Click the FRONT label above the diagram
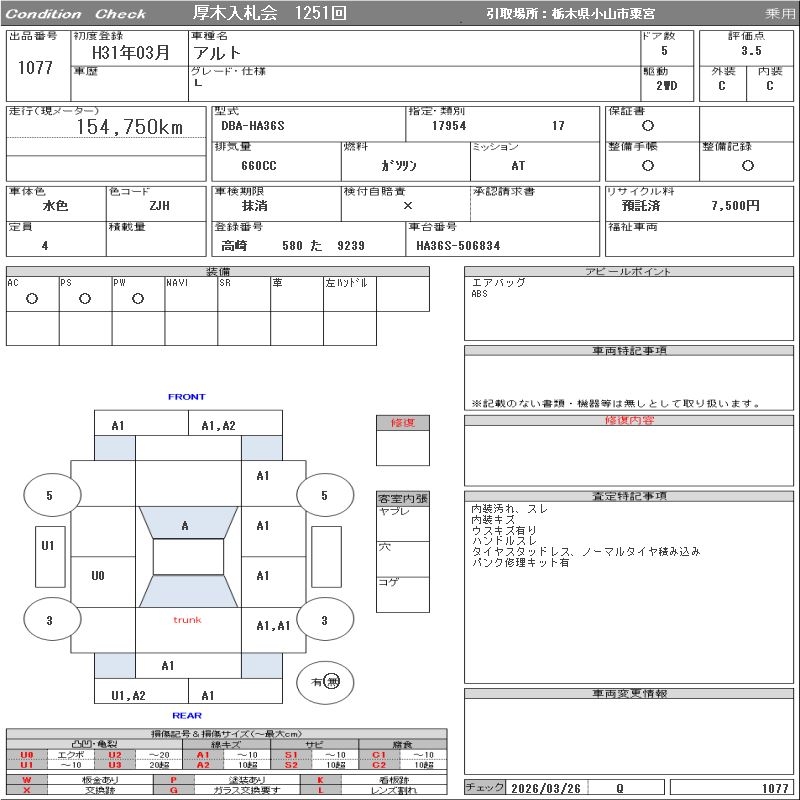 pyautogui.click(x=187, y=396)
